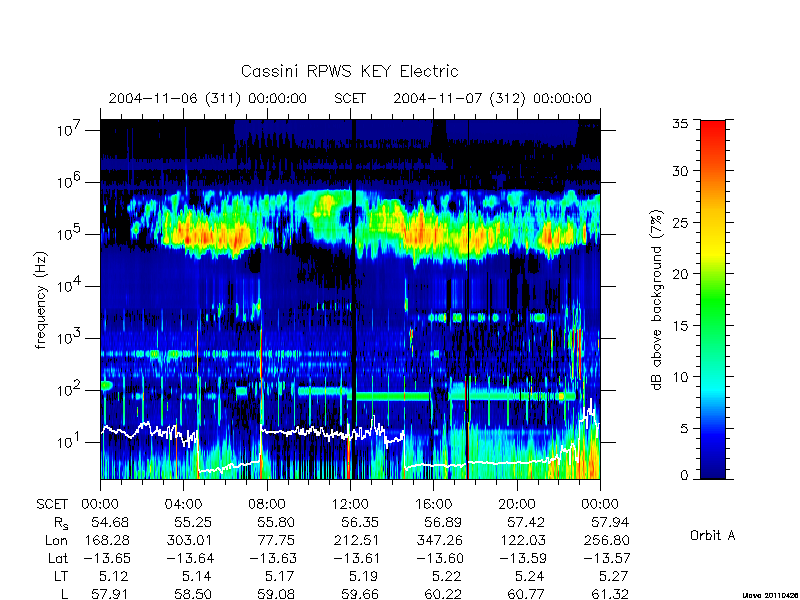Click the L value 60.22
Screen dimensions: 800x600
(443, 594)
